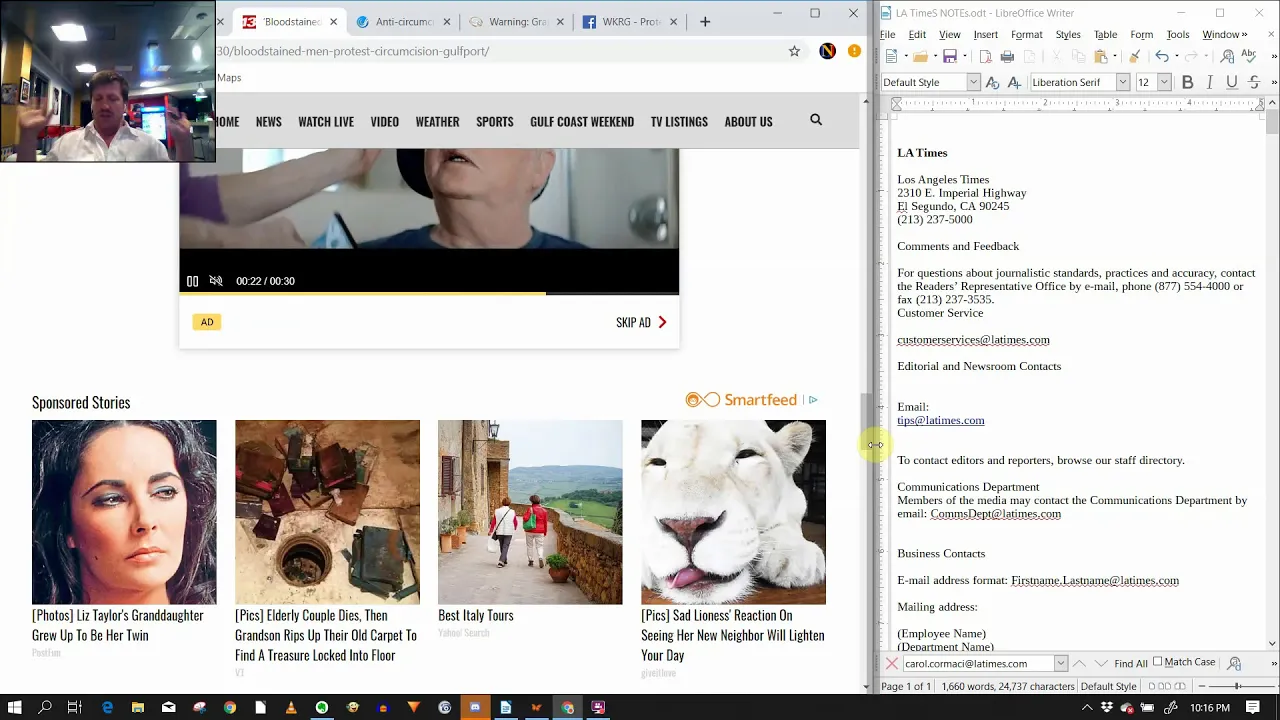Expand the Font Size dropdown
This screenshot has width=1280, height=720.
[x=1164, y=82]
